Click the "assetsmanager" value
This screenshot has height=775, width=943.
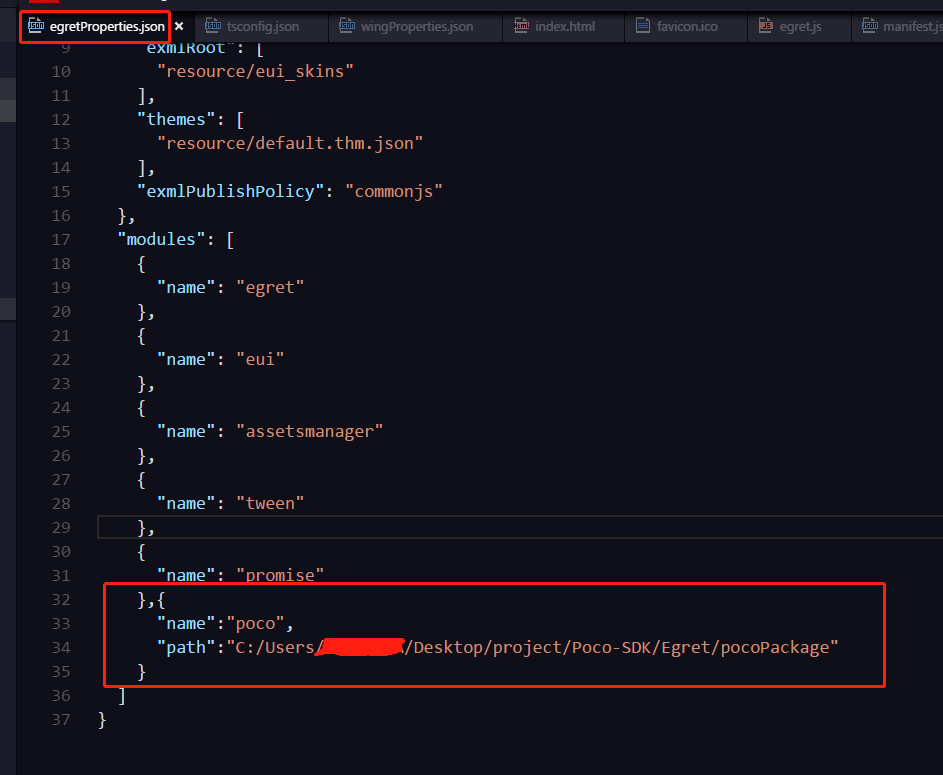click(x=310, y=432)
